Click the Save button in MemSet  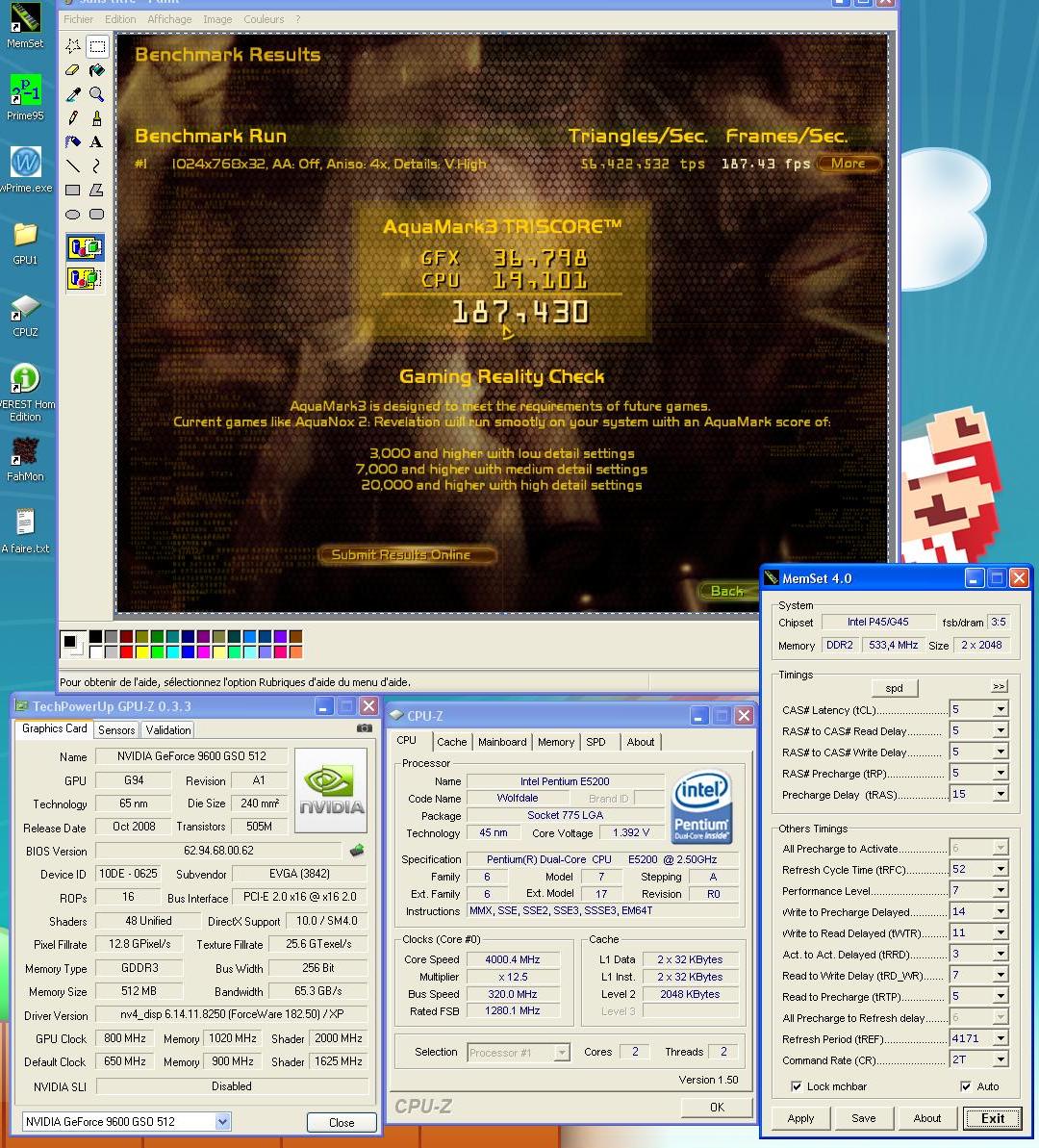coord(863,1118)
